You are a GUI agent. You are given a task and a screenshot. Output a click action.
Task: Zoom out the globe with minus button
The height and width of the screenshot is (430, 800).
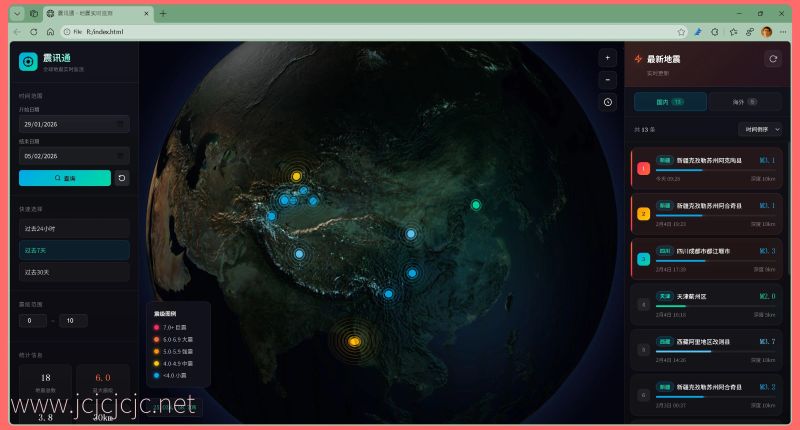click(608, 80)
